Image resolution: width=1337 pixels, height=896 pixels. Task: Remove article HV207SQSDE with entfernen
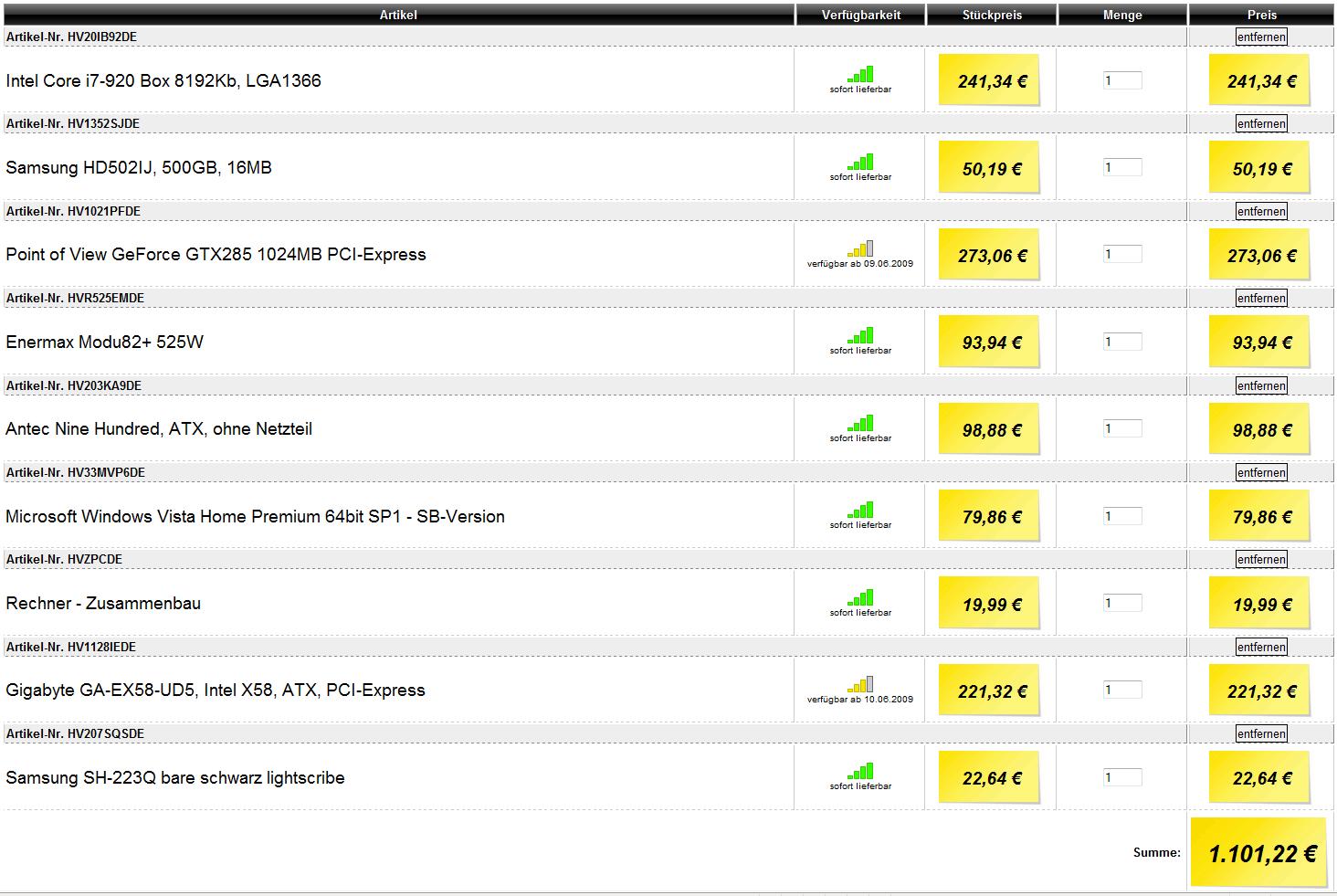point(1261,733)
